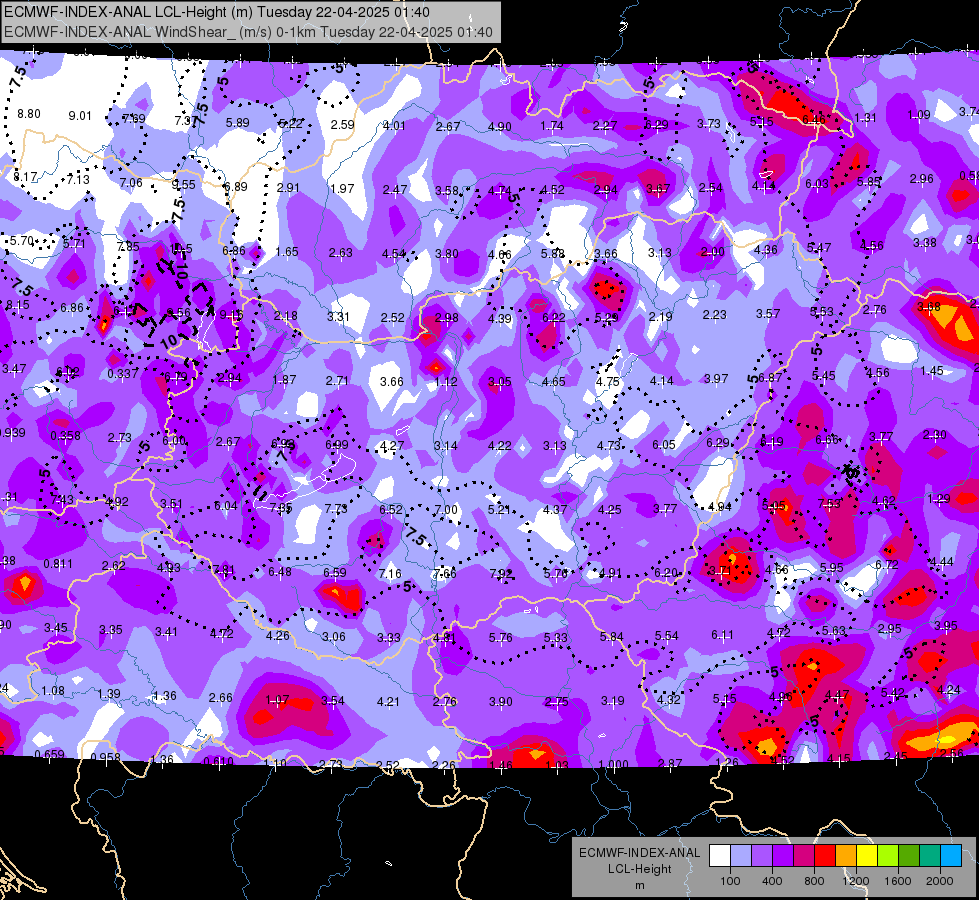
Task: Click the LCL-Height (m) title line at top
Action: [x=217, y=12]
